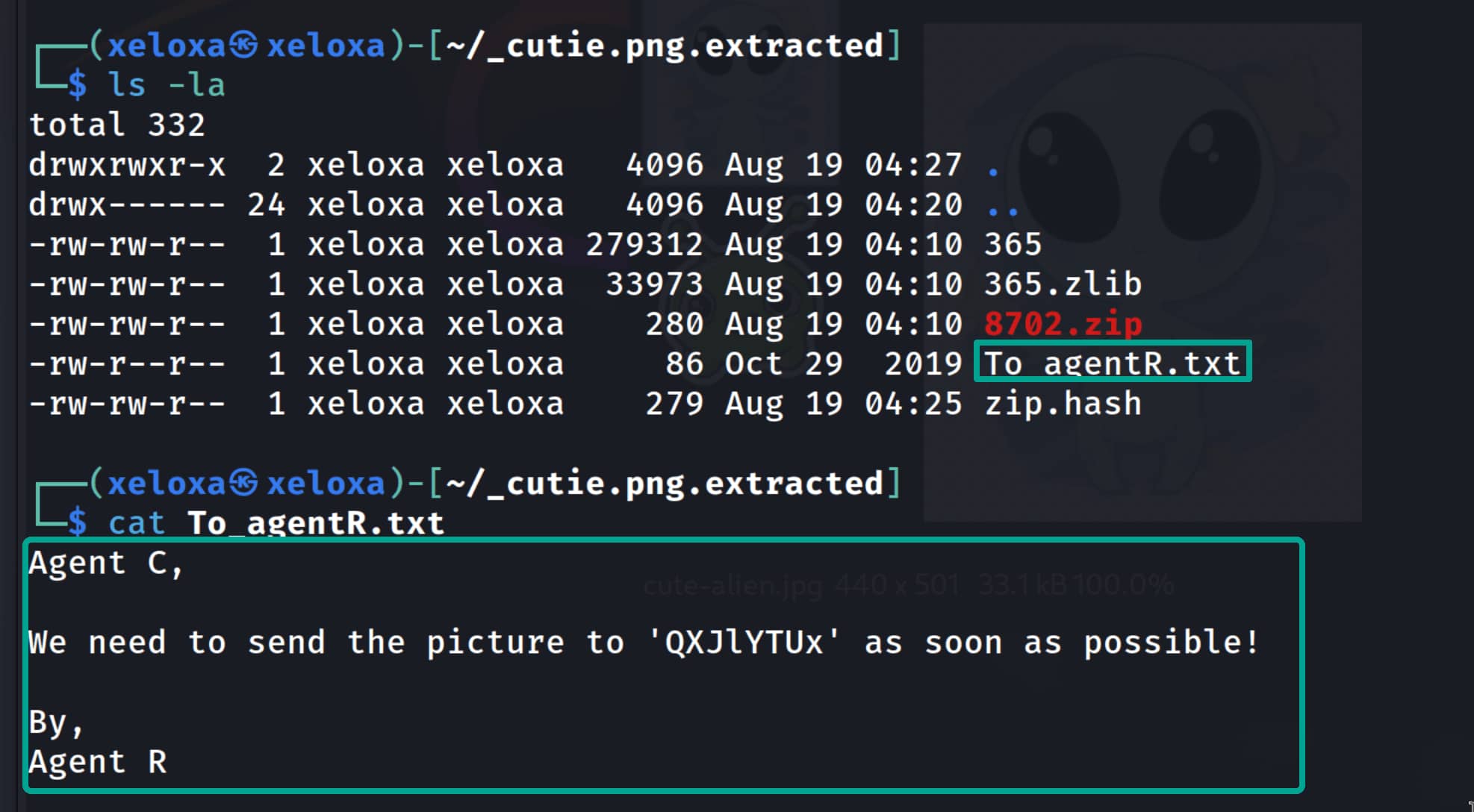This screenshot has height=812, width=1474.
Task: Click the red 8702.zip file name
Action: [x=1063, y=325]
